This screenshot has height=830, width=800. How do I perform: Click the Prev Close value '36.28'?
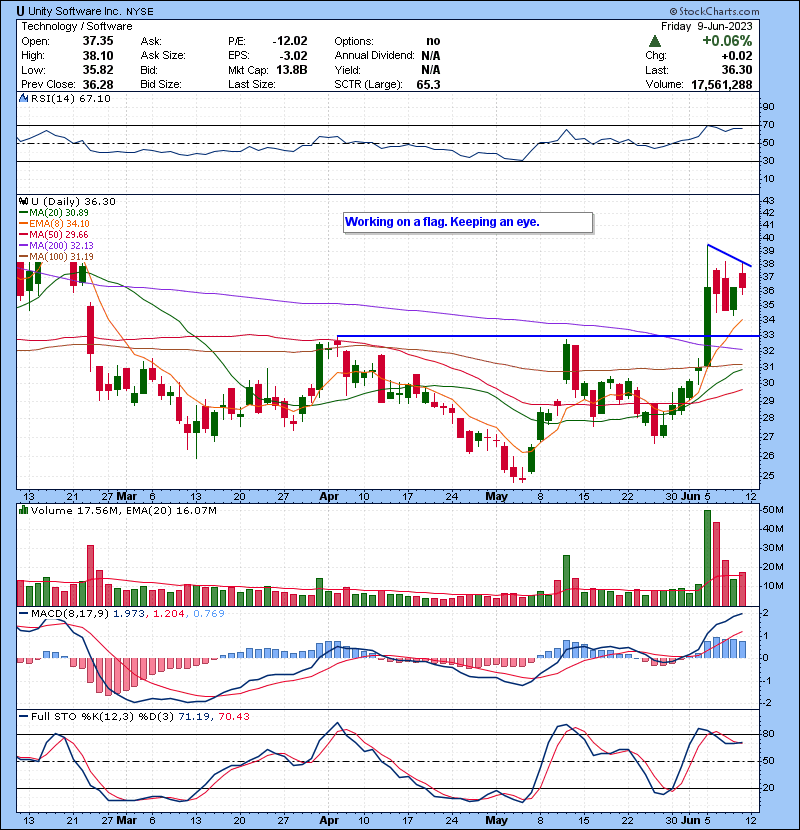[x=98, y=84]
